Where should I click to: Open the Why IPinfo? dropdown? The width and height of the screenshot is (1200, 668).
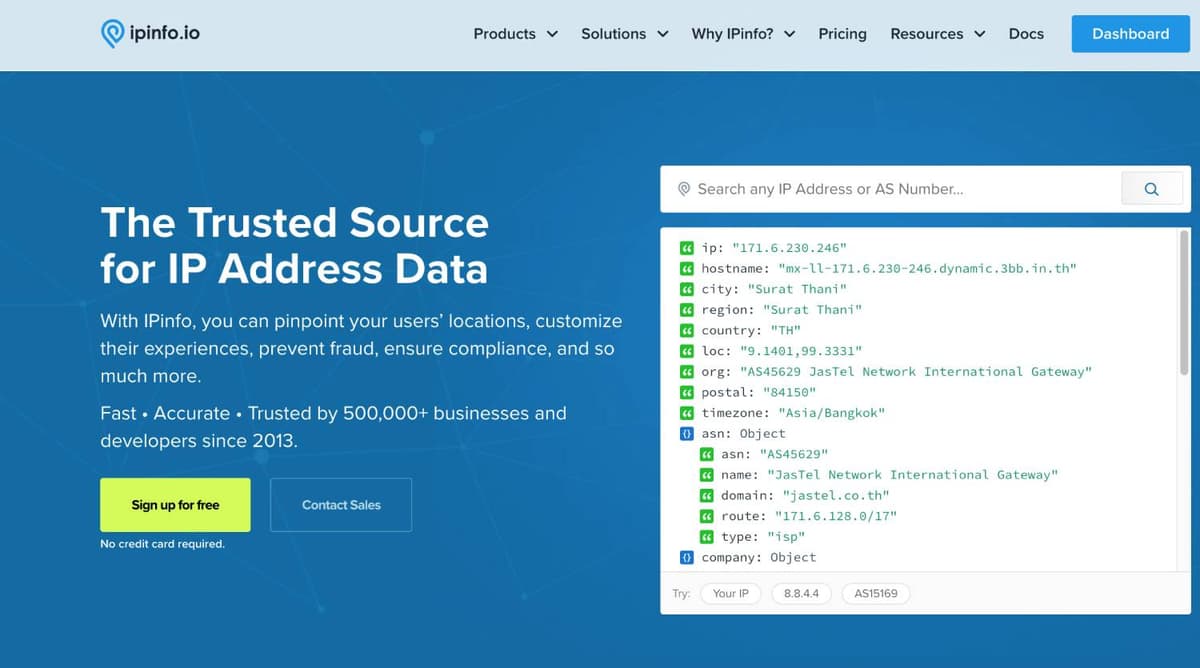742,34
